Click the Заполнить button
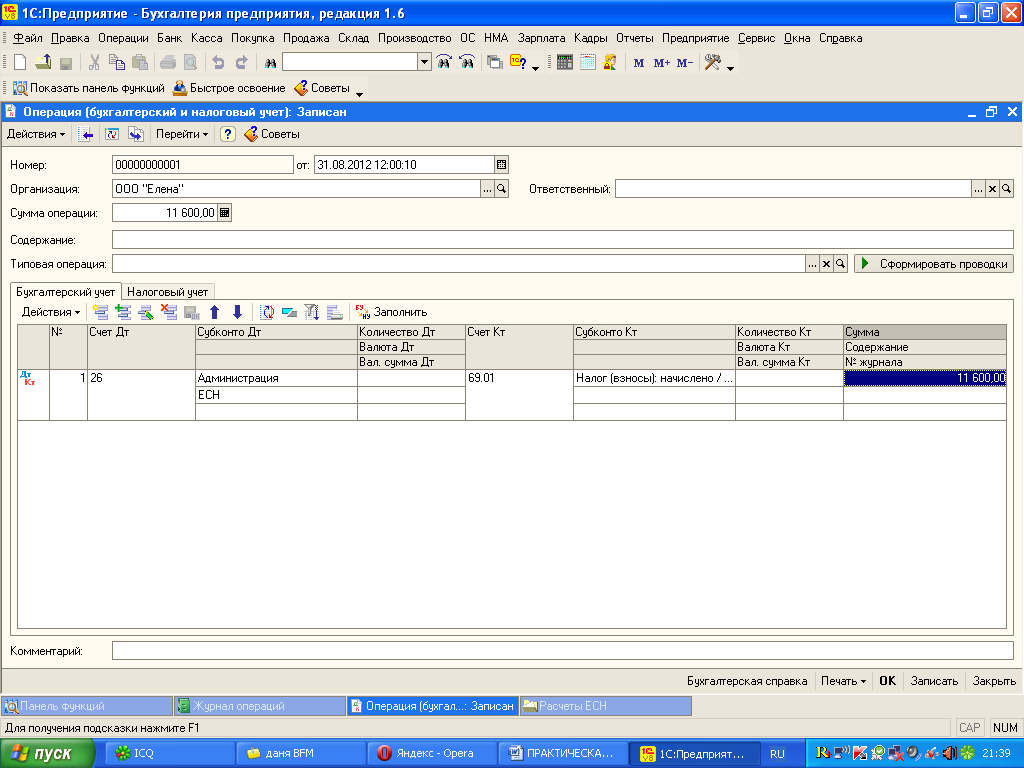The image size is (1024, 768). coord(391,312)
